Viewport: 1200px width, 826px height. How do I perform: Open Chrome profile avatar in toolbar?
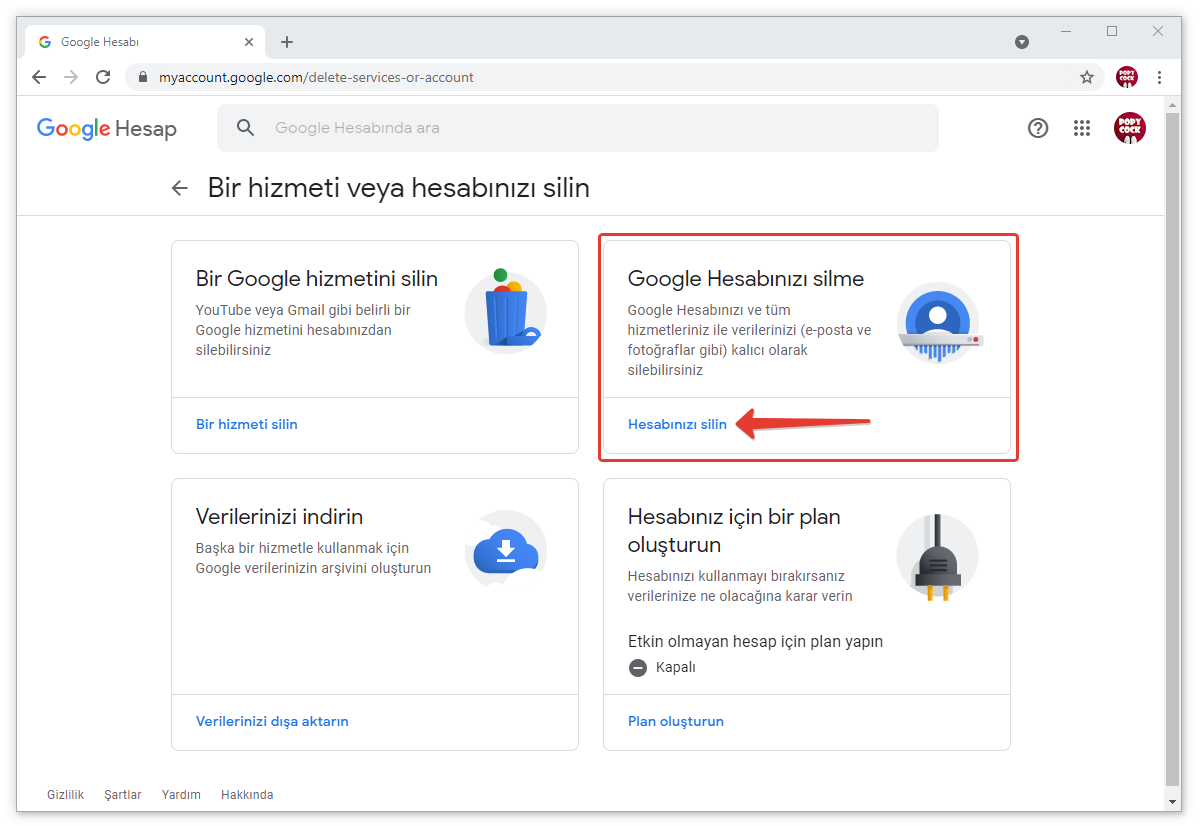tap(1127, 77)
